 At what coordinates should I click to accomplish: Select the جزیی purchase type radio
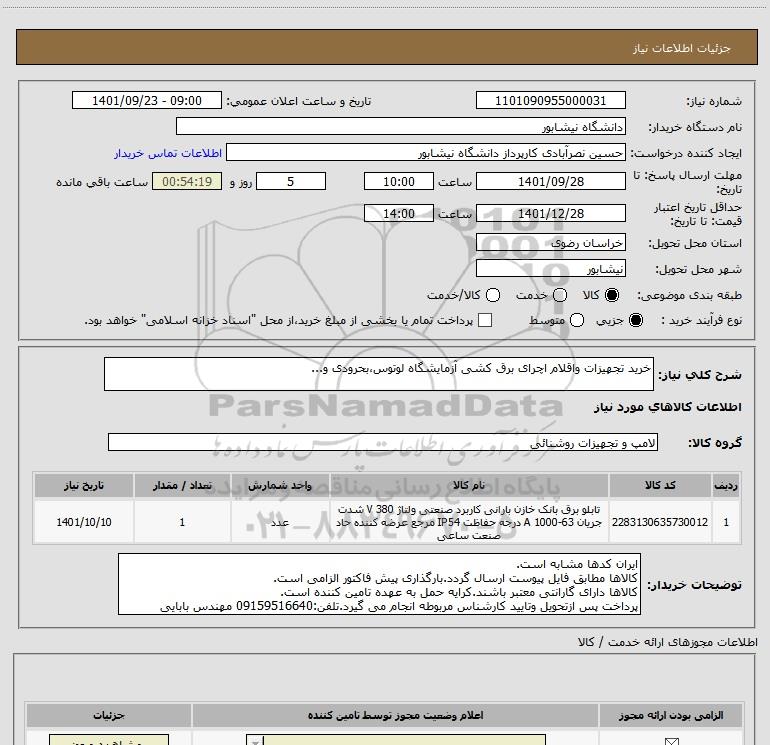click(635, 321)
